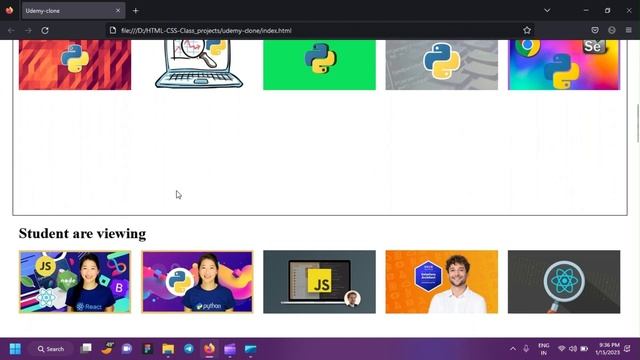Close the Udemy-clone tab

point(118,11)
